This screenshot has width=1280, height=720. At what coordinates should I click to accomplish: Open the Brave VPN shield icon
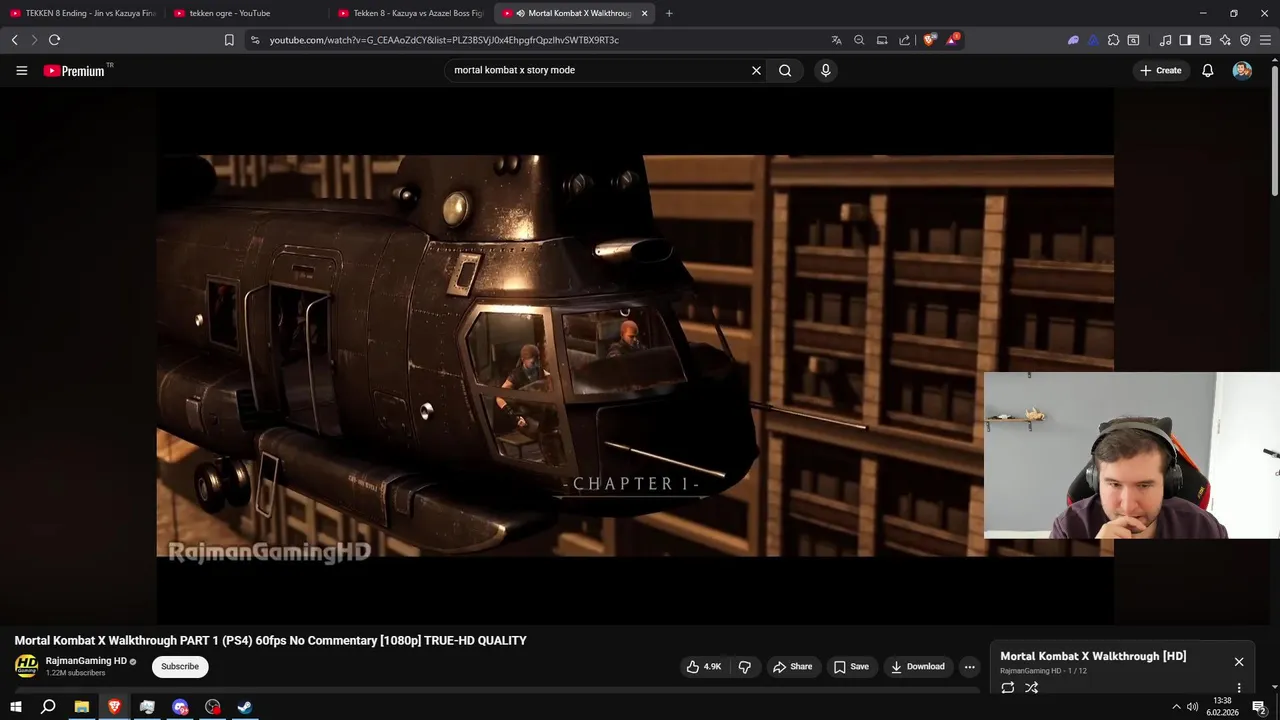pyautogui.click(x=1245, y=40)
